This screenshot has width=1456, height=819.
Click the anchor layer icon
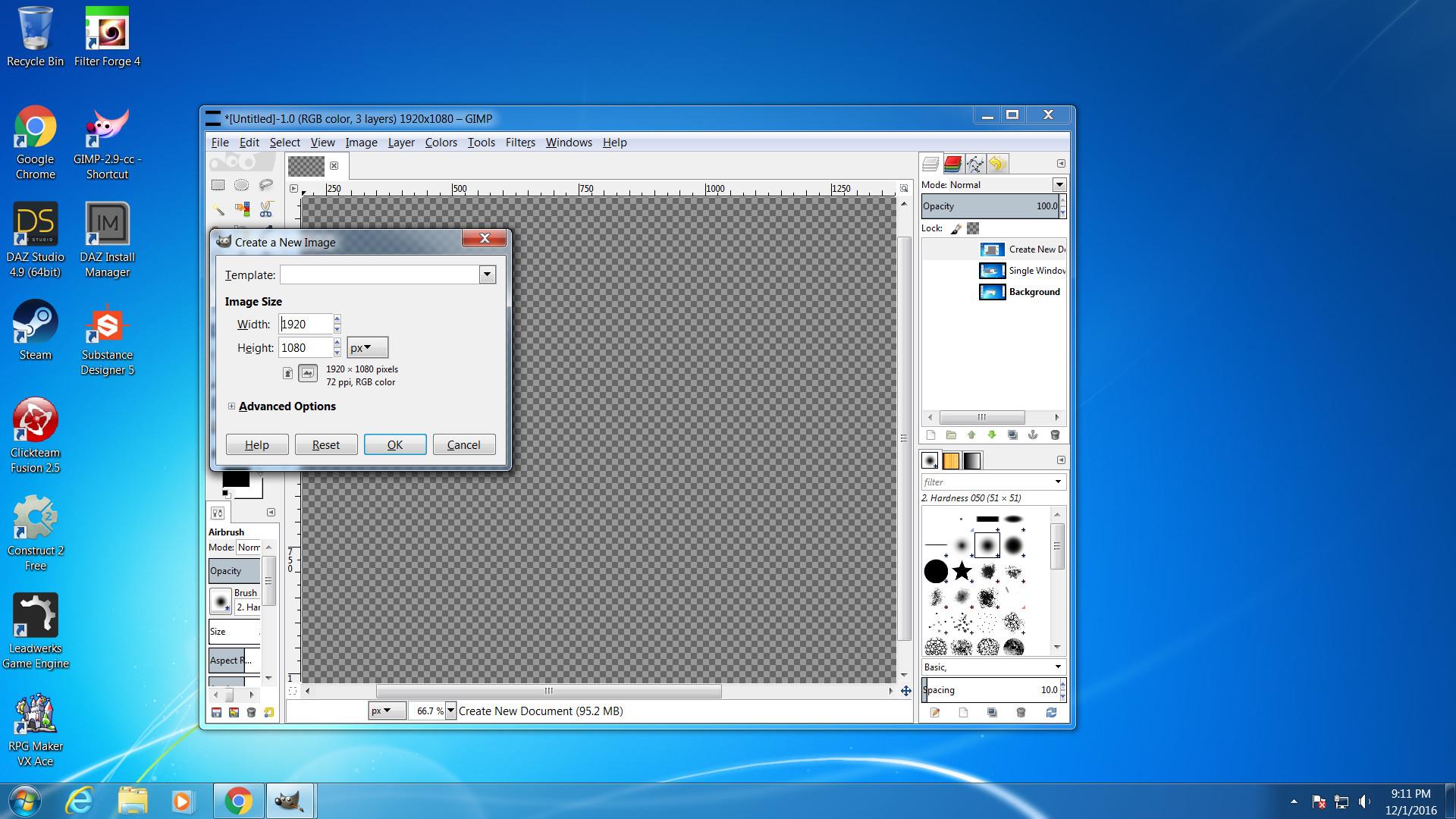tap(1033, 435)
